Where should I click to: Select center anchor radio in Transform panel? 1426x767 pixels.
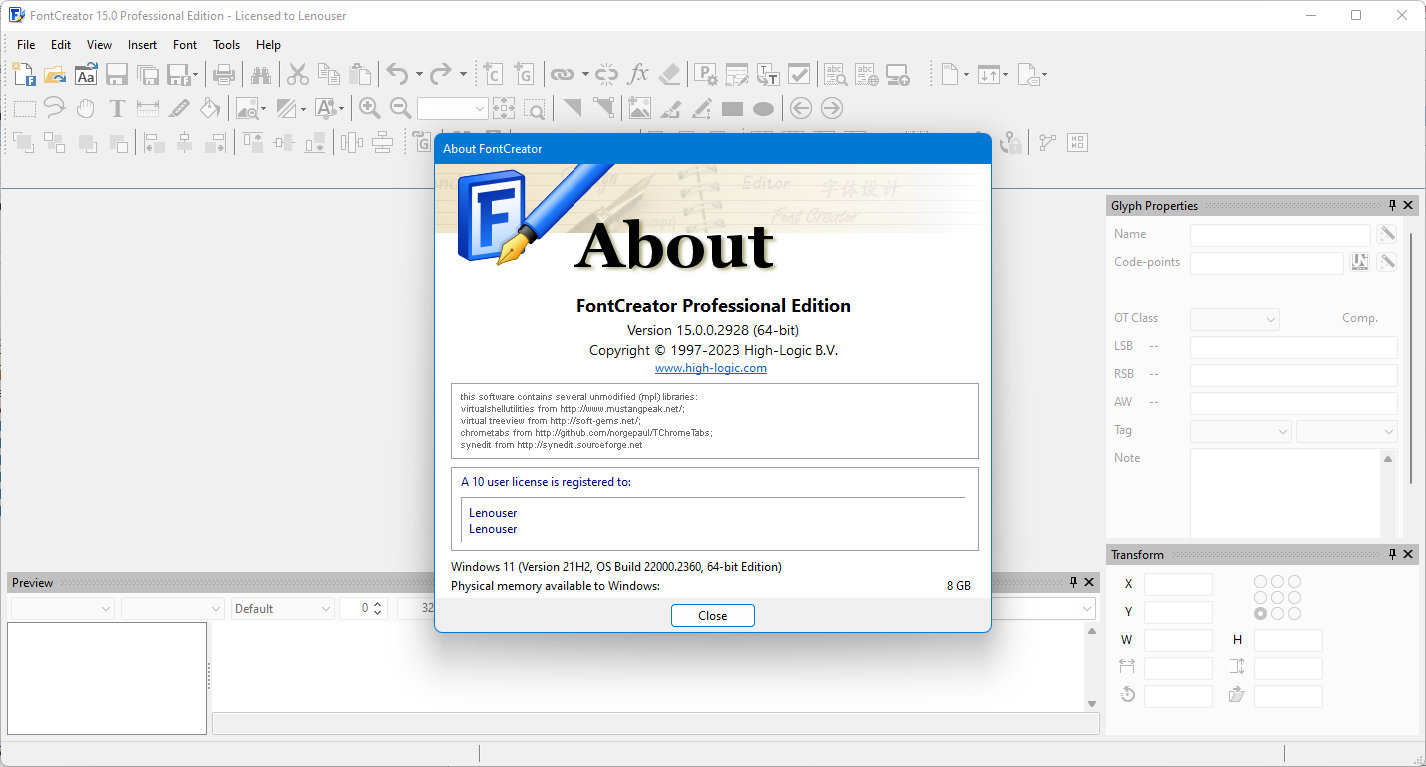click(1277, 597)
